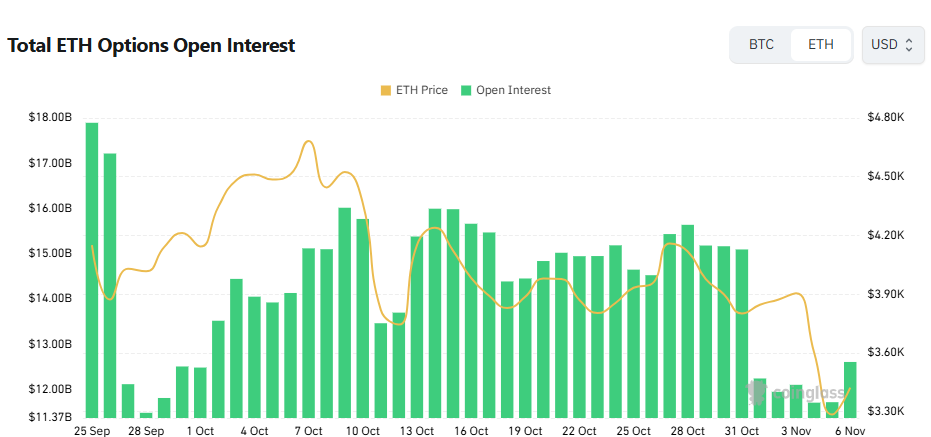
Task: Click the tallest bar near 10 Oct
Action: pyautogui.click(x=345, y=312)
